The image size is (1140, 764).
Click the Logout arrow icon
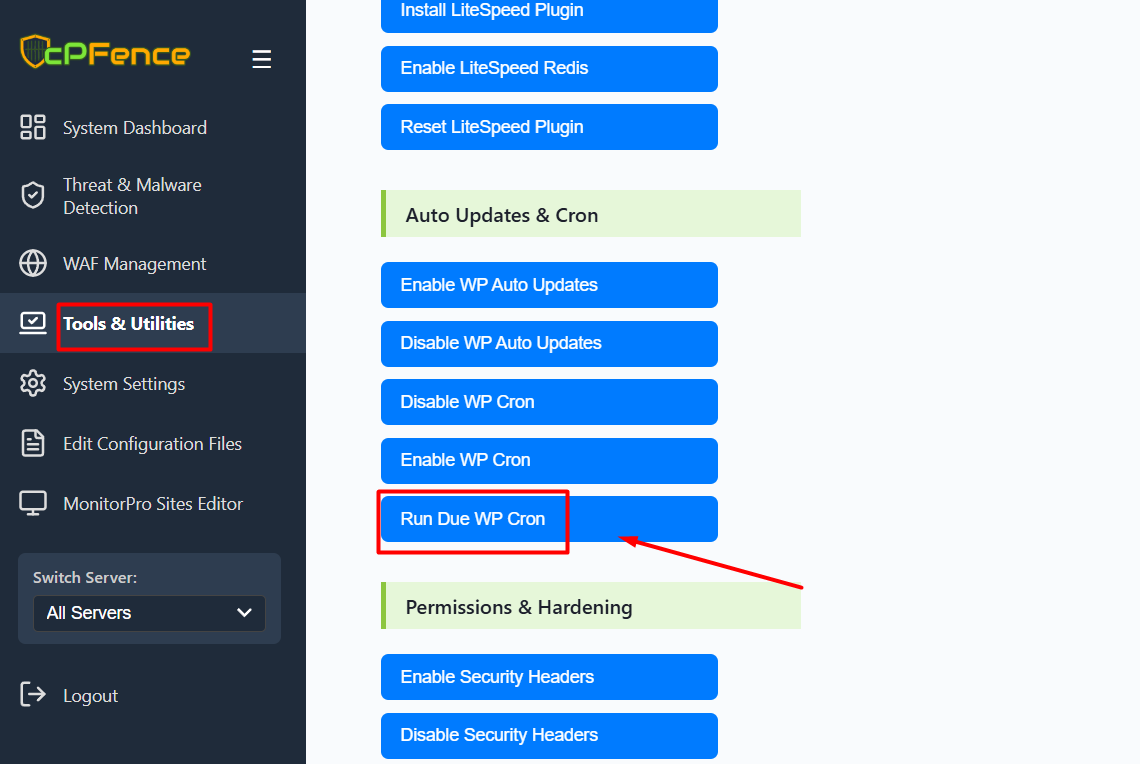coord(33,695)
